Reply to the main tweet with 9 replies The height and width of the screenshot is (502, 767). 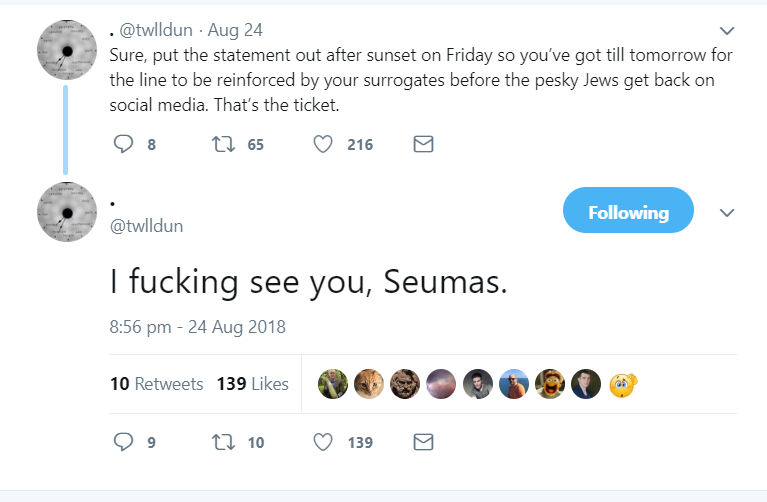(x=124, y=441)
